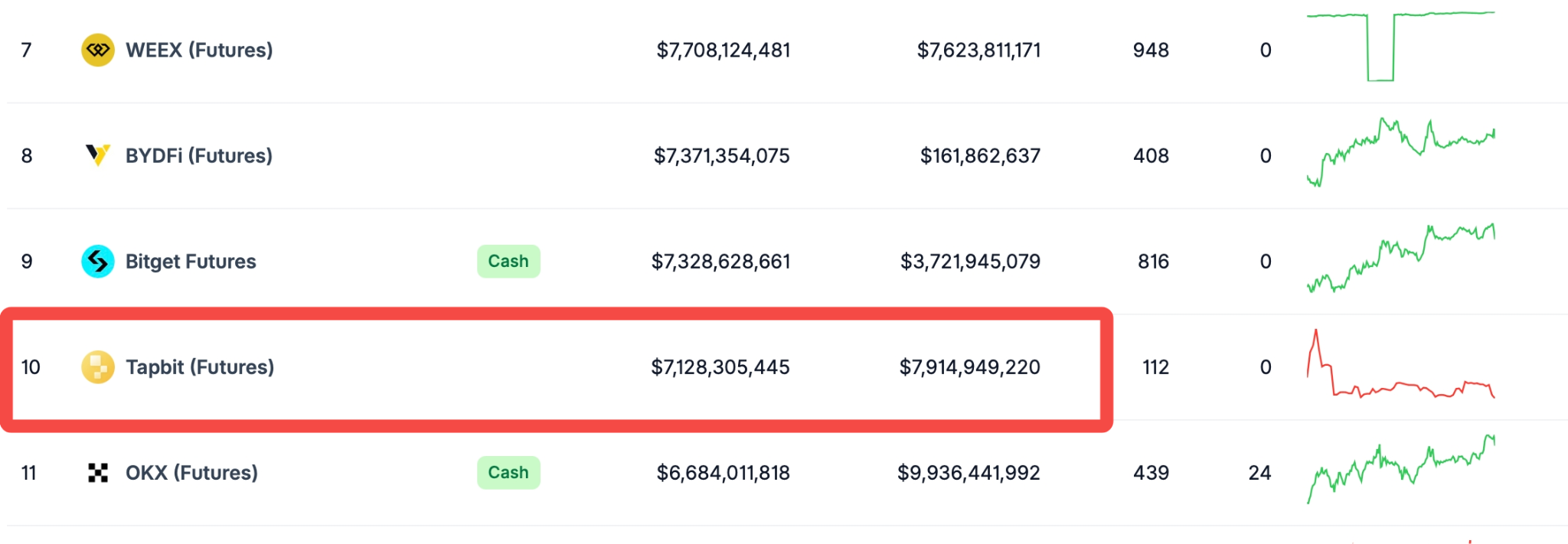View the OKX volume sparkline chart
Screen dimensions: 1568x544
pos(1400,469)
